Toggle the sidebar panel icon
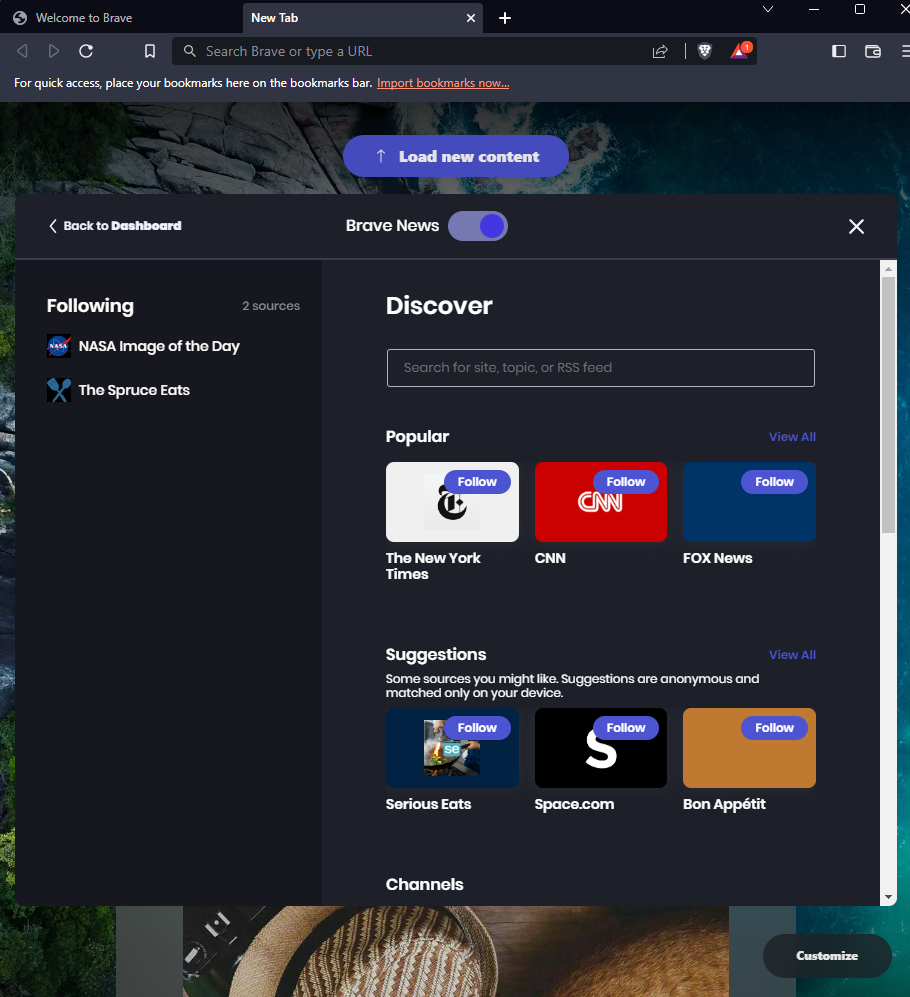This screenshot has width=910, height=997. pos(839,51)
